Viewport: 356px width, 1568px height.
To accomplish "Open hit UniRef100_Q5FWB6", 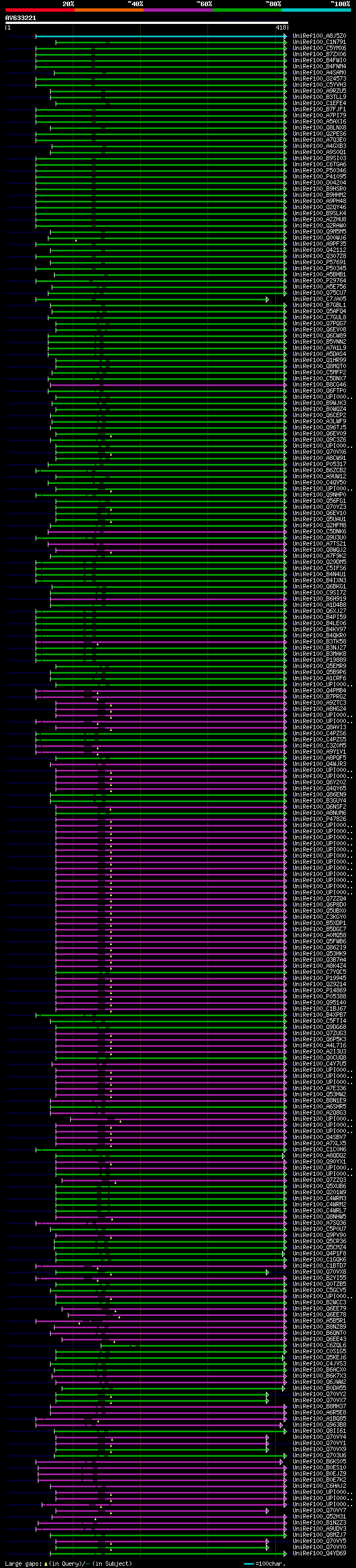I will coord(319,942).
